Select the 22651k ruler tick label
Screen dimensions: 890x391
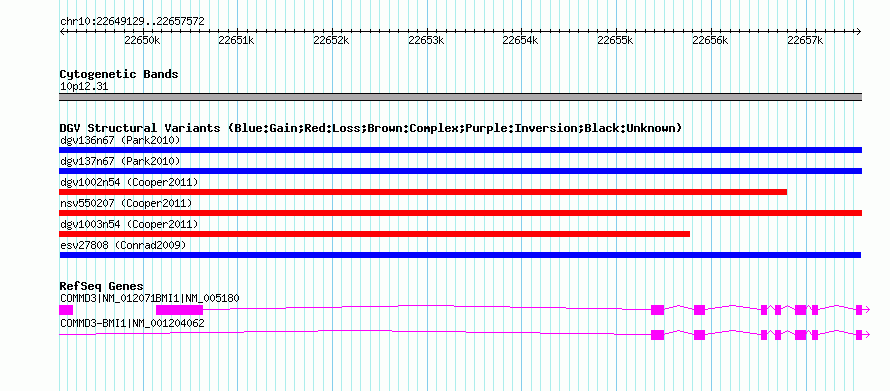coord(237,40)
